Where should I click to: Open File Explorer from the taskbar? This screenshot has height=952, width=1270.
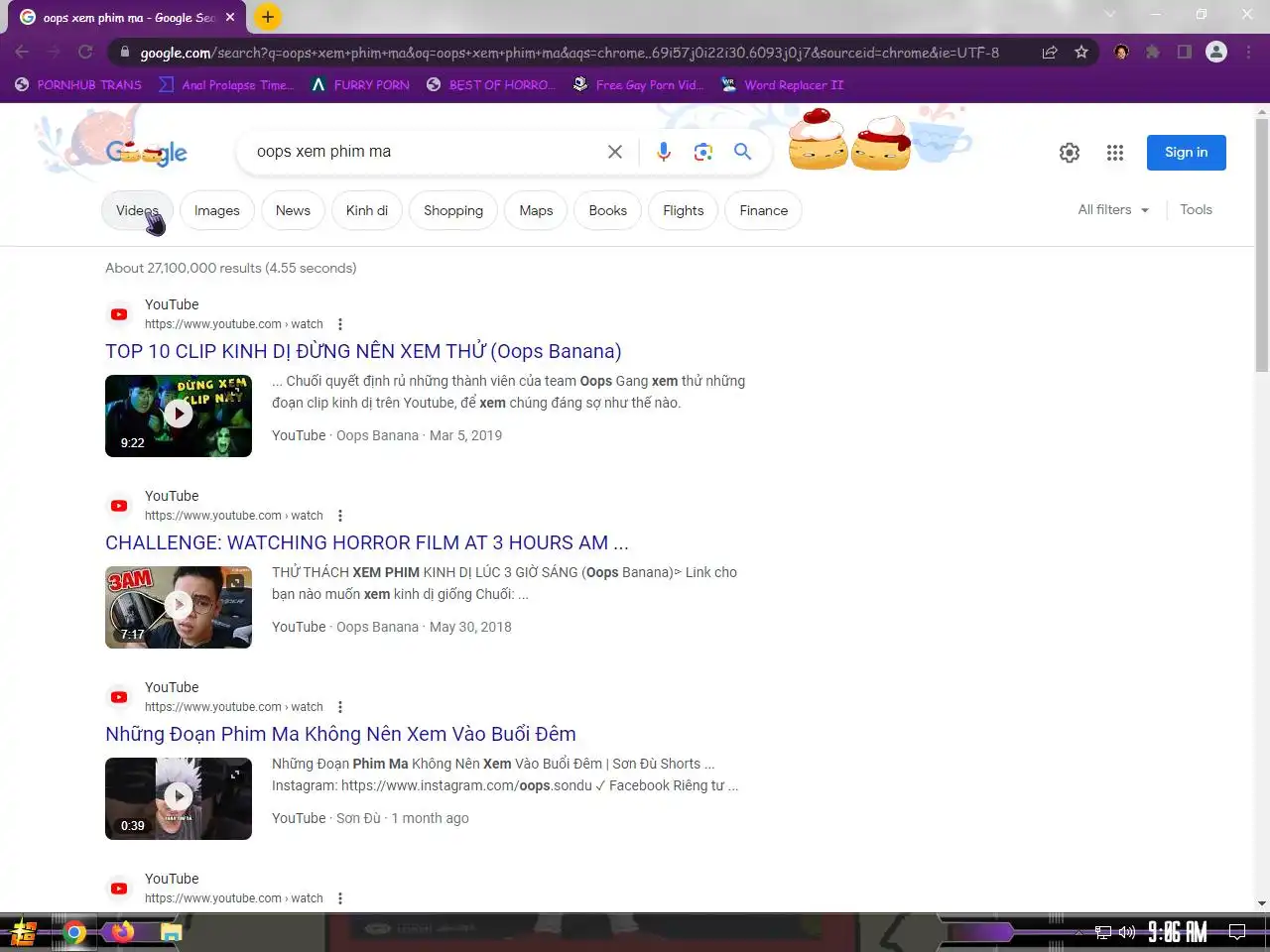171,932
